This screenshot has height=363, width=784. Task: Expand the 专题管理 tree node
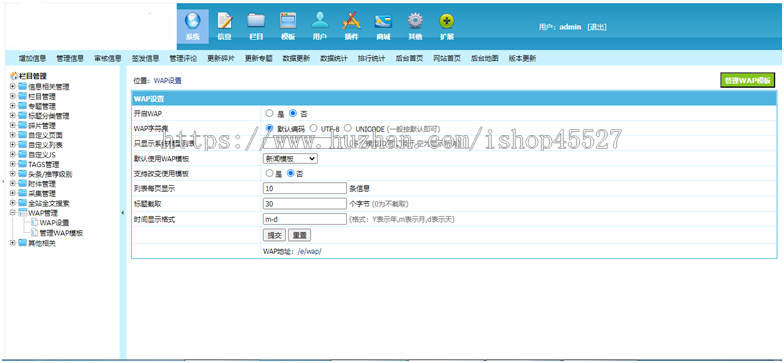(12, 106)
